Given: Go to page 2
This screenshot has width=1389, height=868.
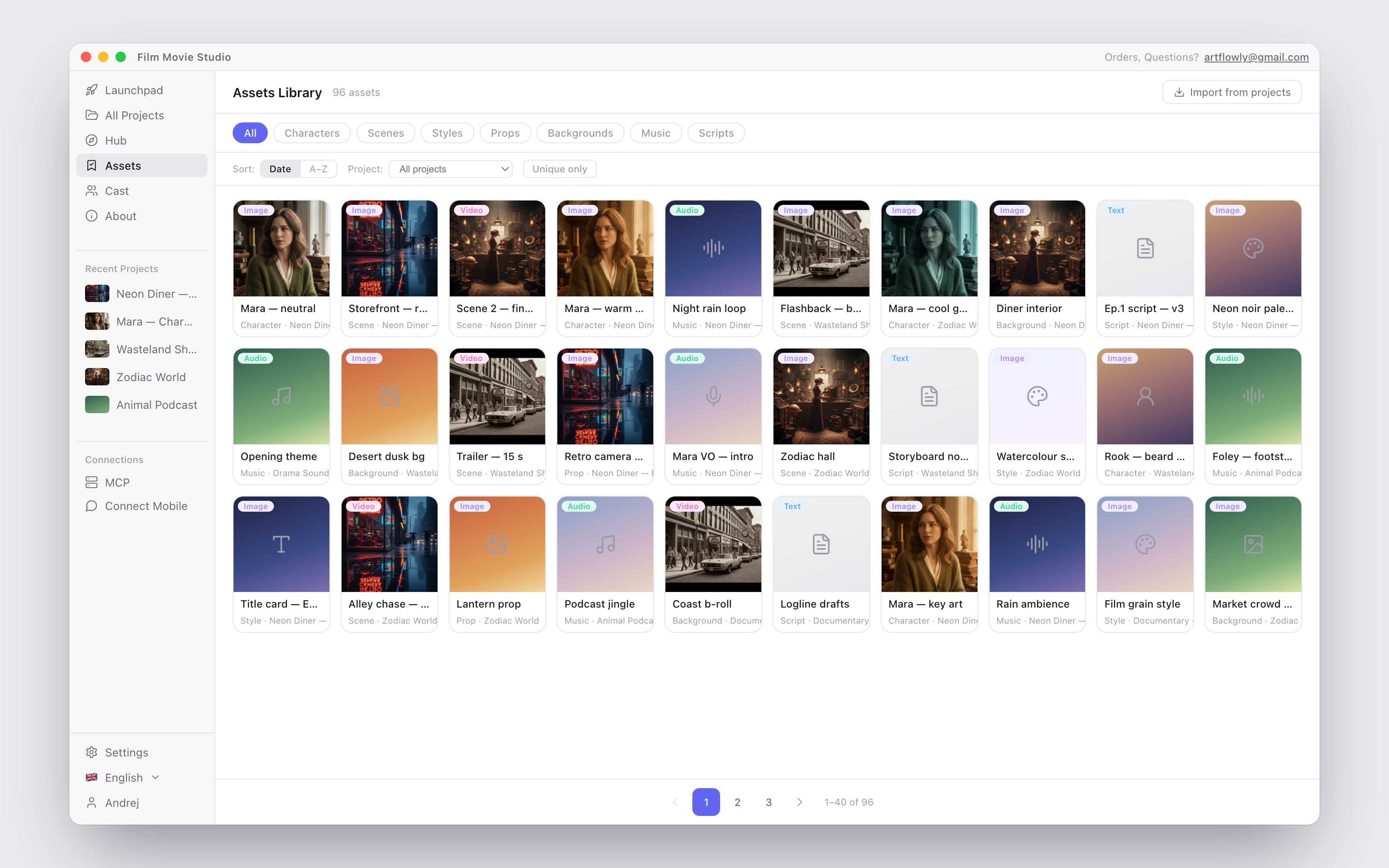Looking at the screenshot, I should 737,802.
